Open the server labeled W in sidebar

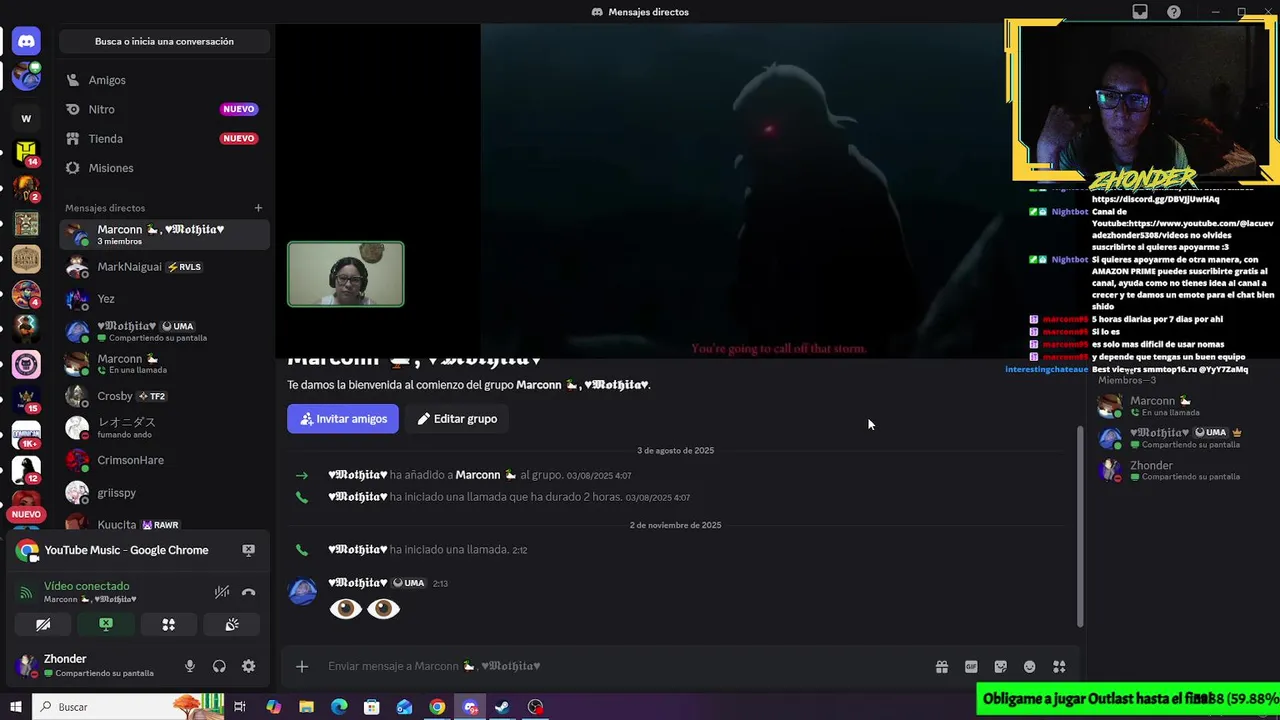26,118
